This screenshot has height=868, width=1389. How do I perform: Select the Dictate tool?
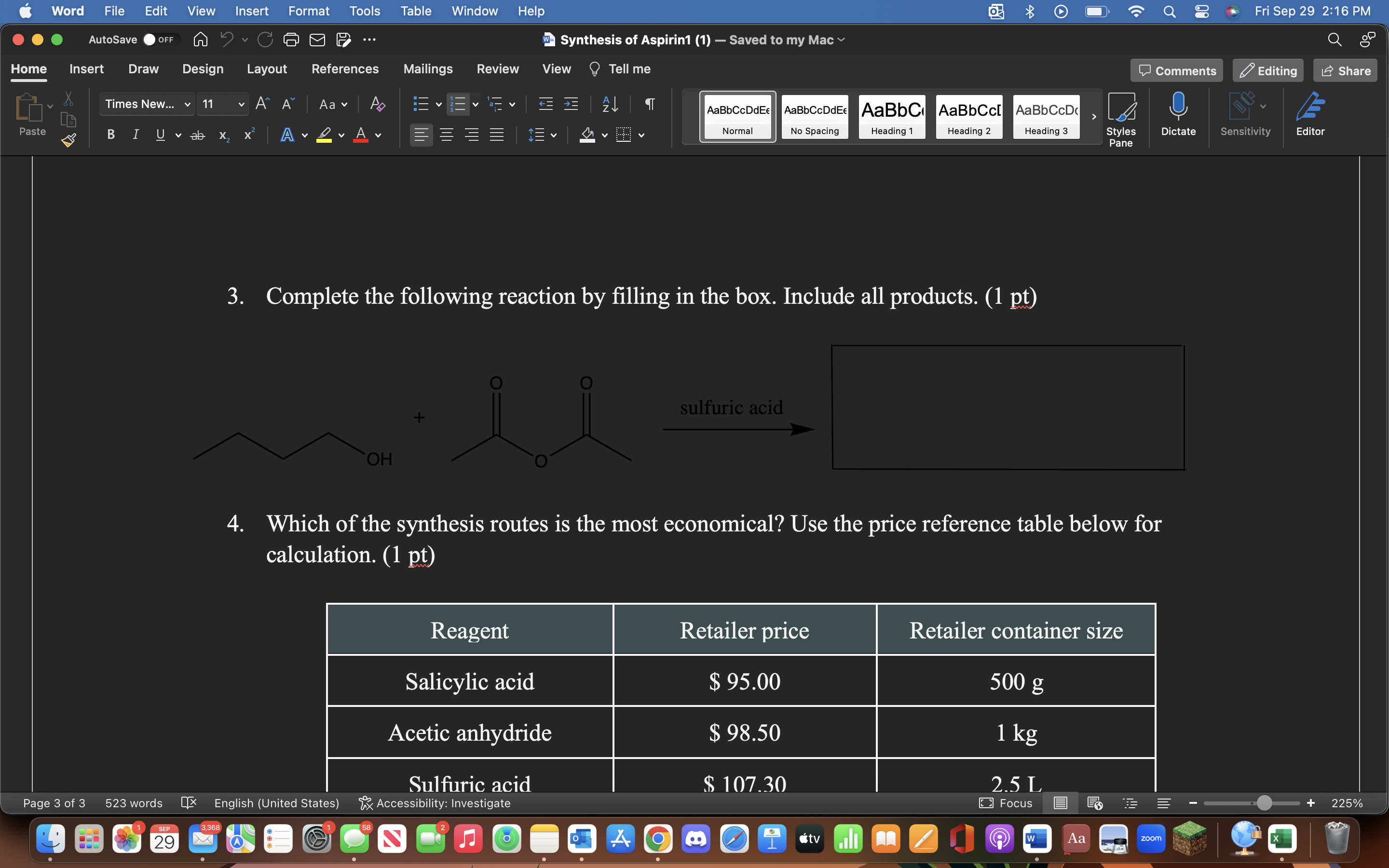click(x=1178, y=115)
